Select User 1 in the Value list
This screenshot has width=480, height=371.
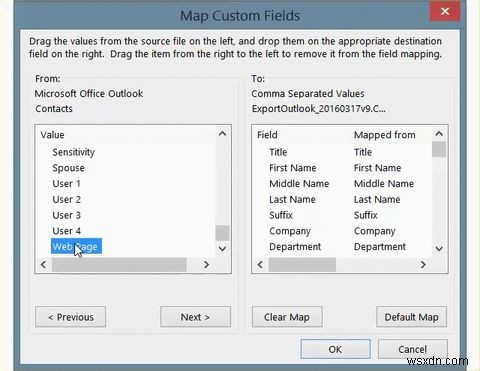pos(66,184)
